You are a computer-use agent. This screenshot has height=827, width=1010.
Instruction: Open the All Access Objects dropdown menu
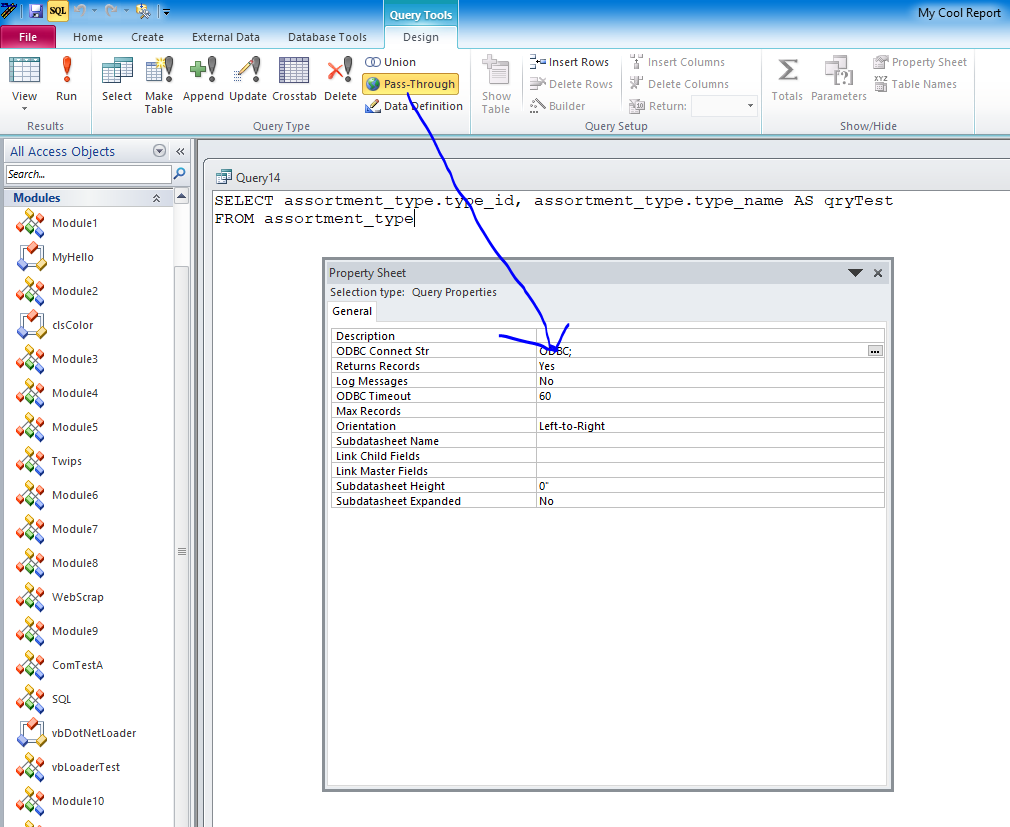click(159, 151)
